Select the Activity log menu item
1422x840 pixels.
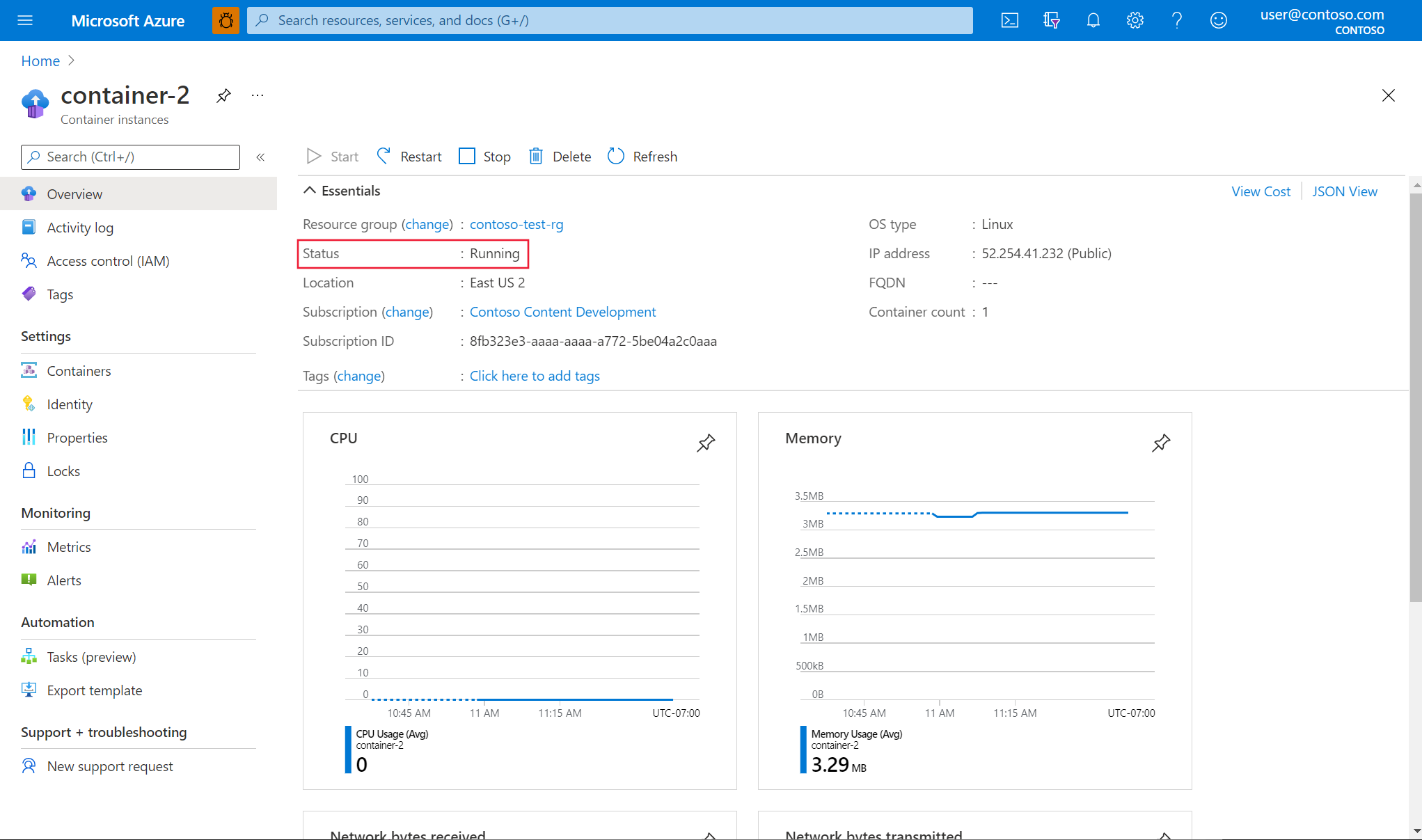(x=80, y=227)
